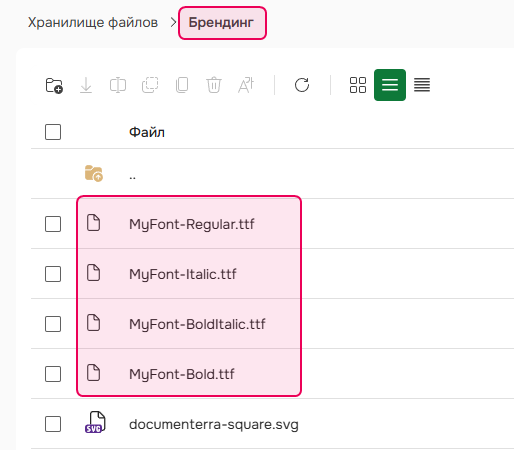
Task: Click the Брендинг breadcrumb
Action: coord(221,23)
